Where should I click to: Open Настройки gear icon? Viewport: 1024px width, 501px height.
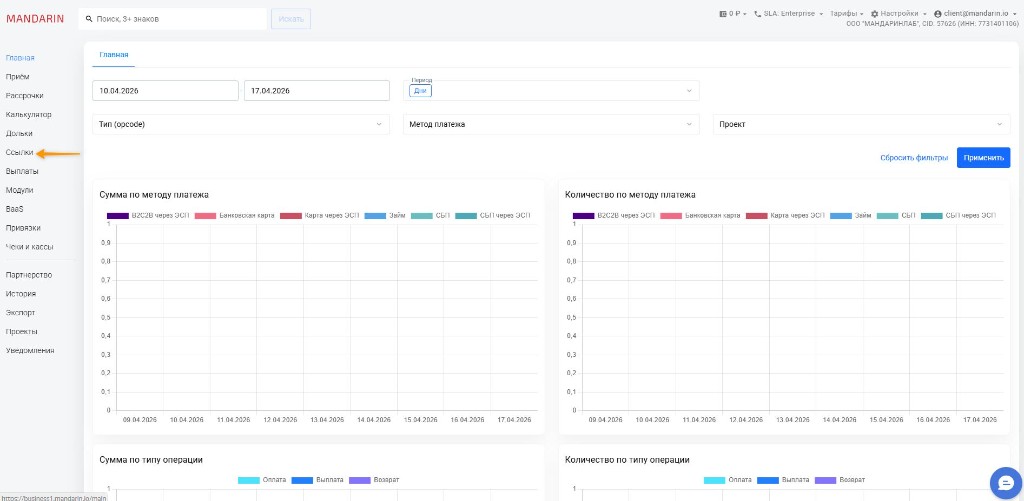(874, 14)
